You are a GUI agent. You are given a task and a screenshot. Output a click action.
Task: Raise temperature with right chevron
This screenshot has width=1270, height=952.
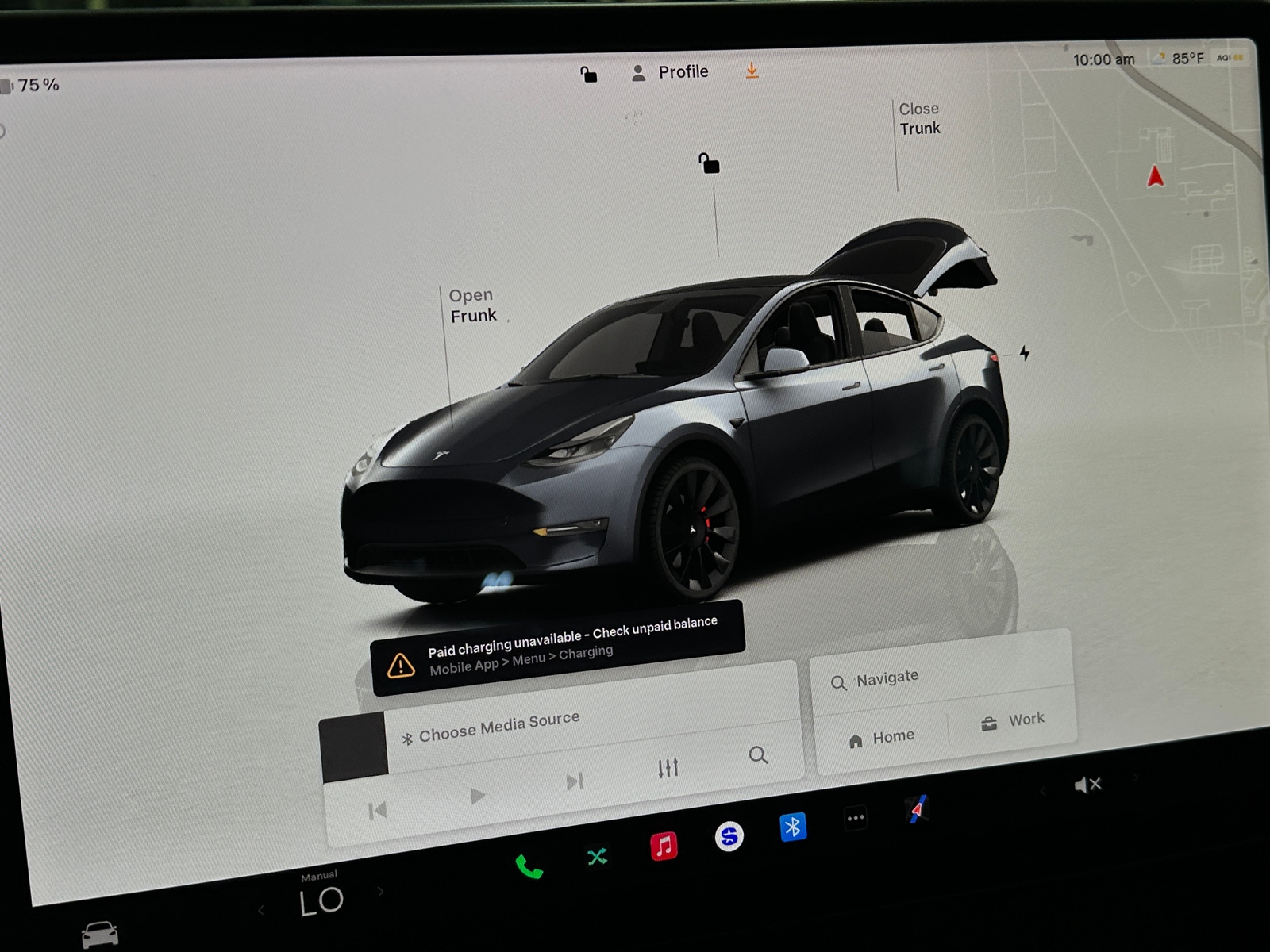pyautogui.click(x=380, y=892)
